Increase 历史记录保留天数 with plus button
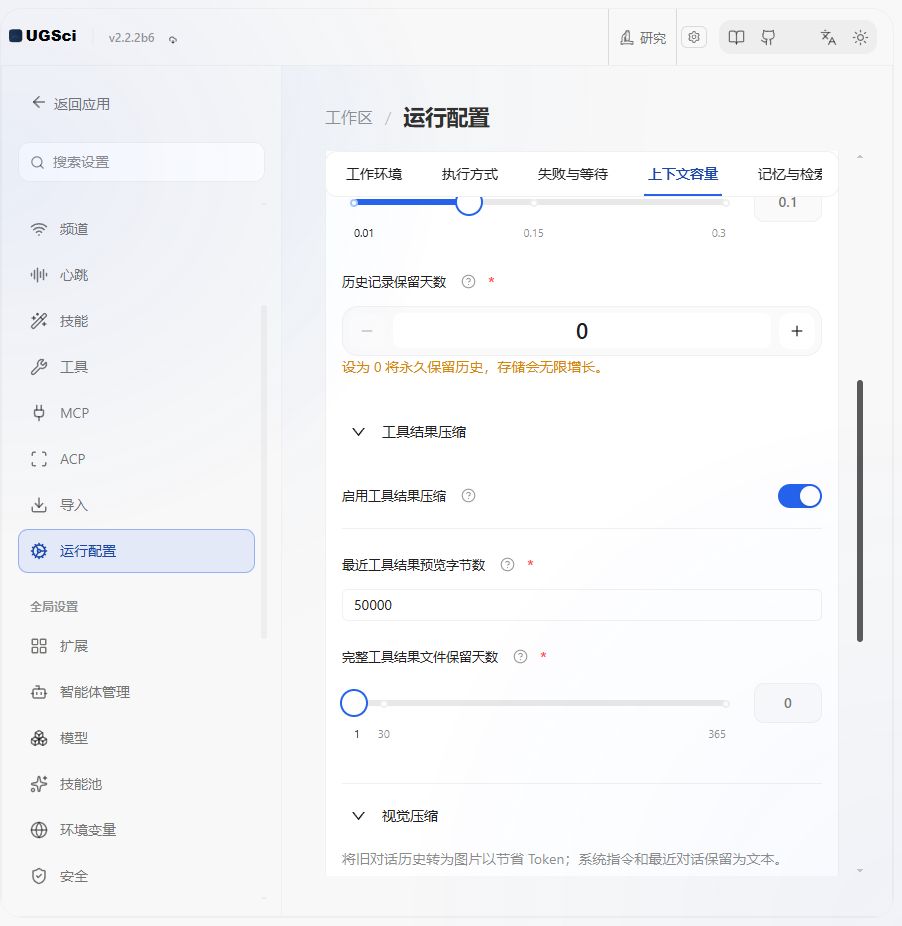This screenshot has width=902, height=926. (x=797, y=331)
